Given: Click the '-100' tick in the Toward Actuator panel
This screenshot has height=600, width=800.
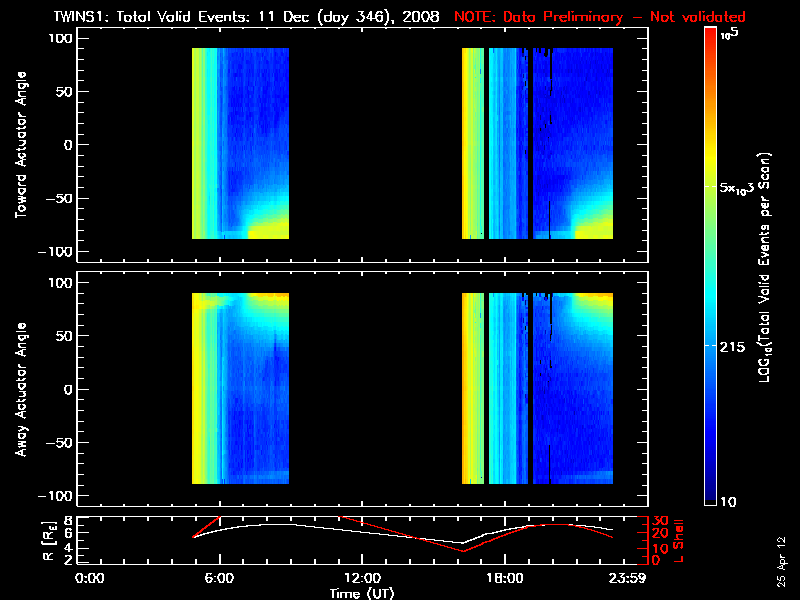Looking at the screenshot, I should click(57, 252).
